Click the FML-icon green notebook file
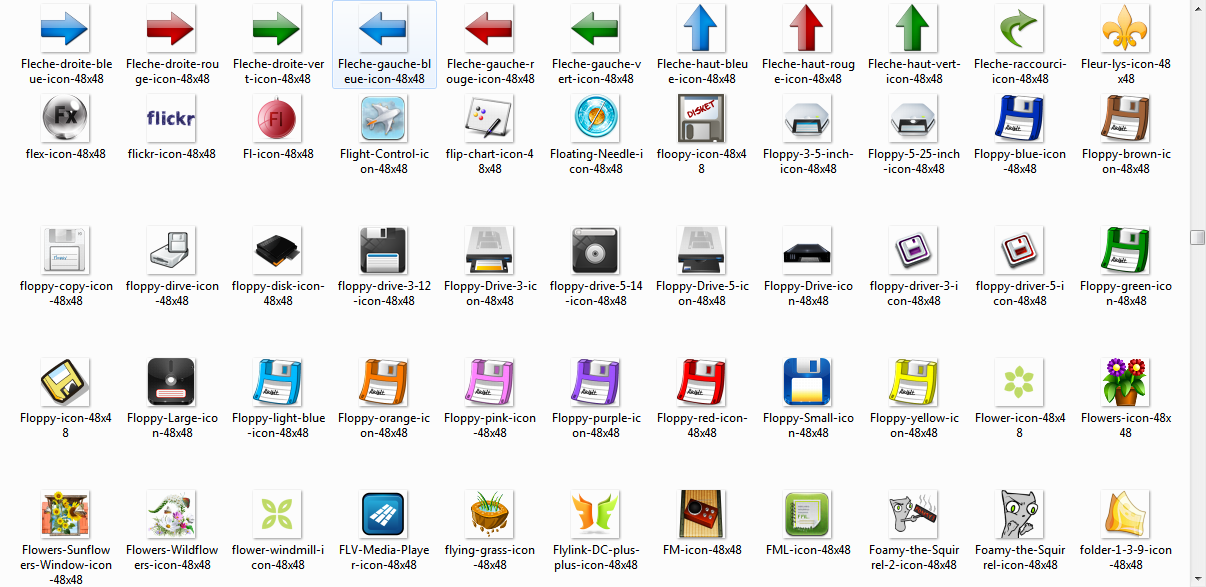This screenshot has width=1206, height=587. (808, 514)
